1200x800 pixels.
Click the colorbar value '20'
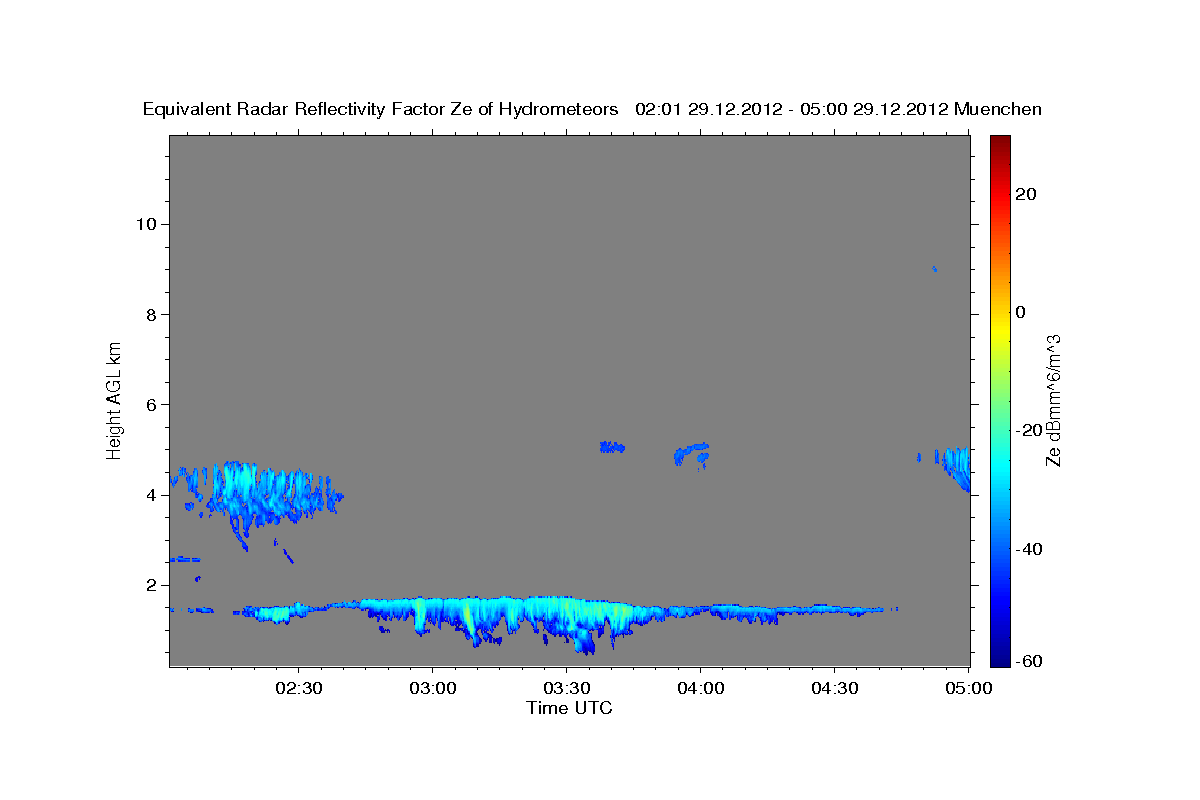click(1024, 194)
